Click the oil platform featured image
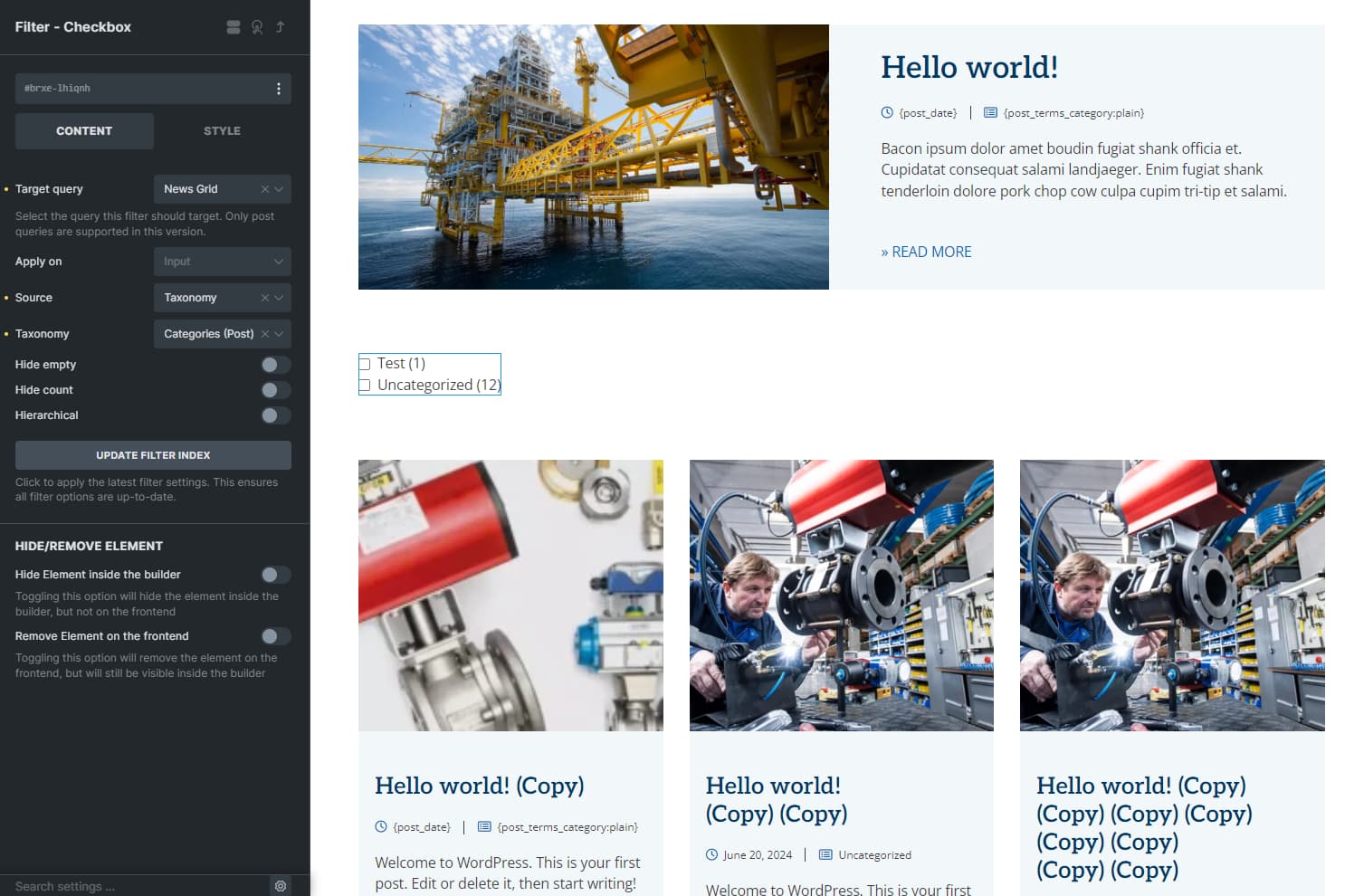The height and width of the screenshot is (896, 1364). pos(594,157)
